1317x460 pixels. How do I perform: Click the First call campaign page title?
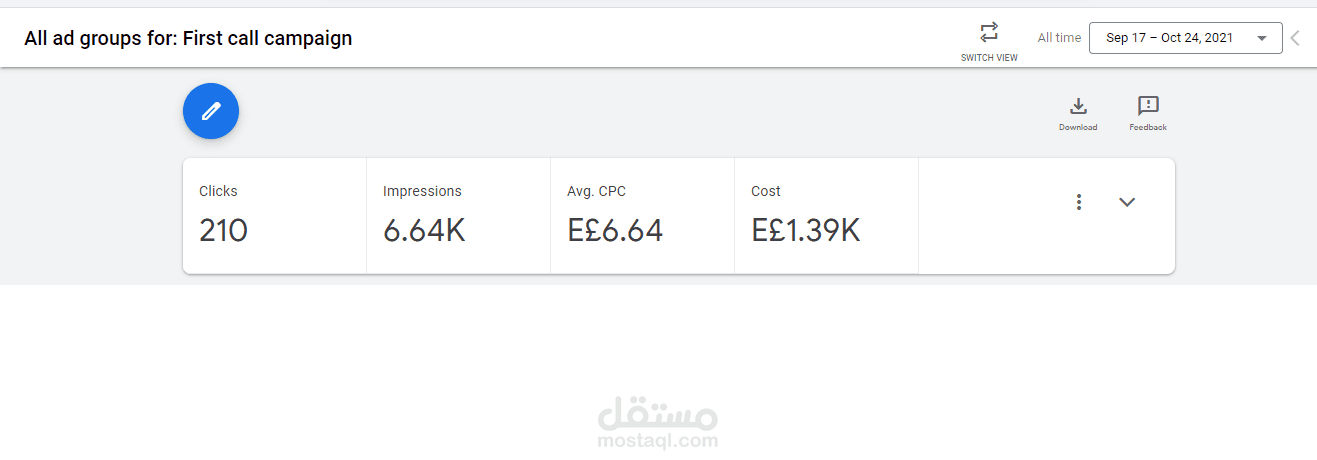(x=188, y=39)
